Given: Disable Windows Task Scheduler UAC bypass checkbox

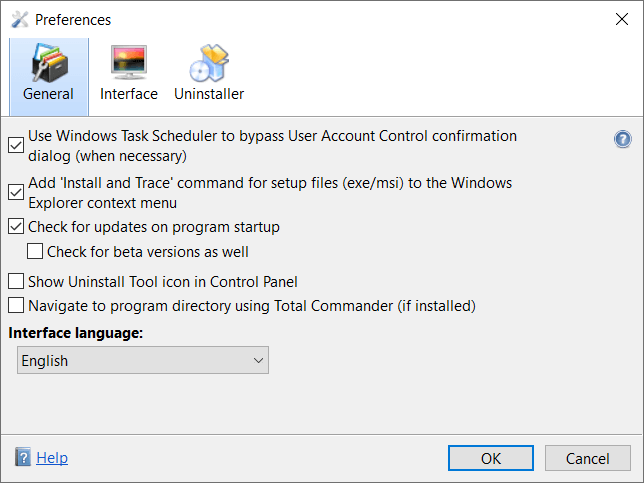Looking at the screenshot, I should [16, 145].
